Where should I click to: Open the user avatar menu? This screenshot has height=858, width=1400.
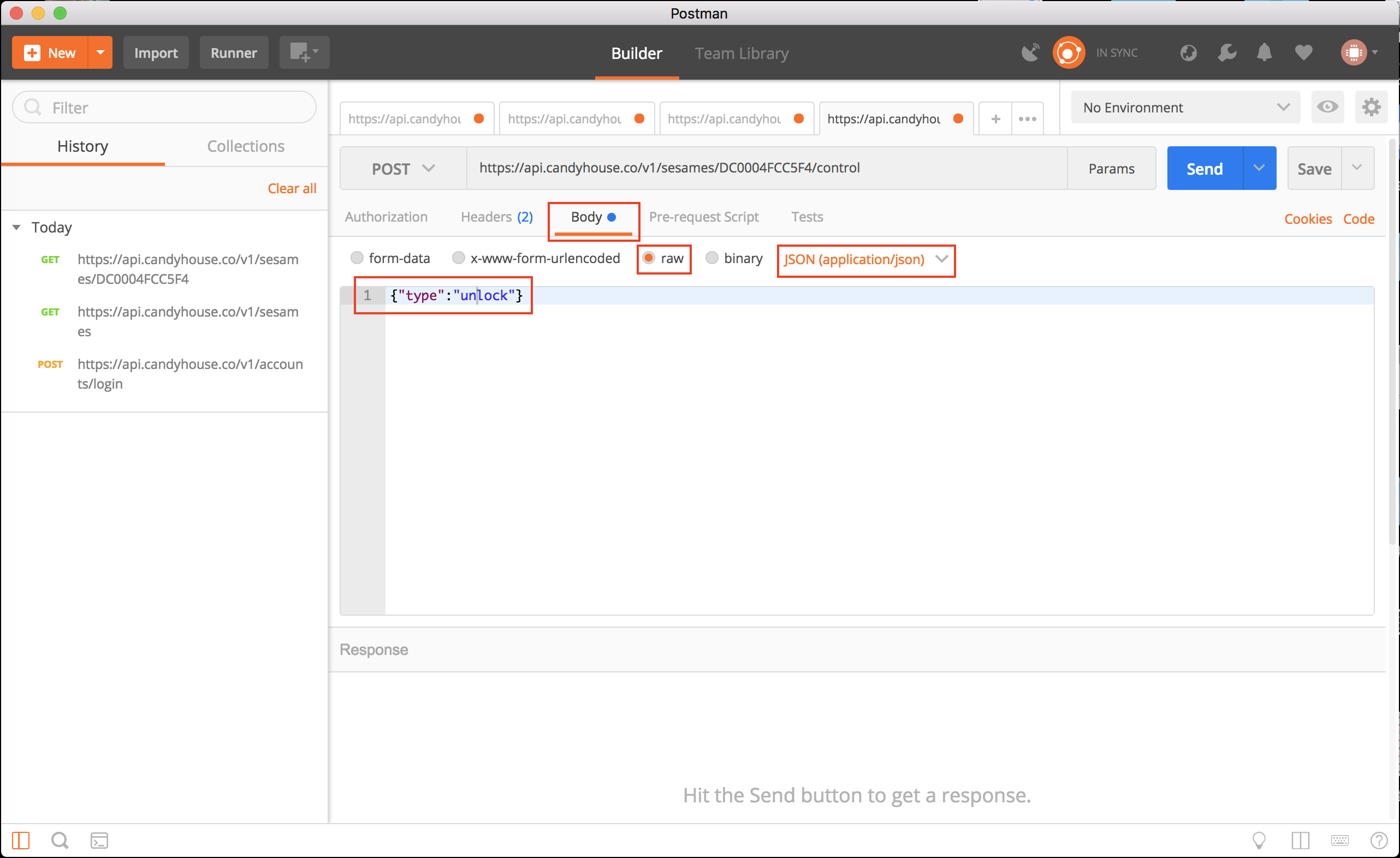coord(1359,53)
